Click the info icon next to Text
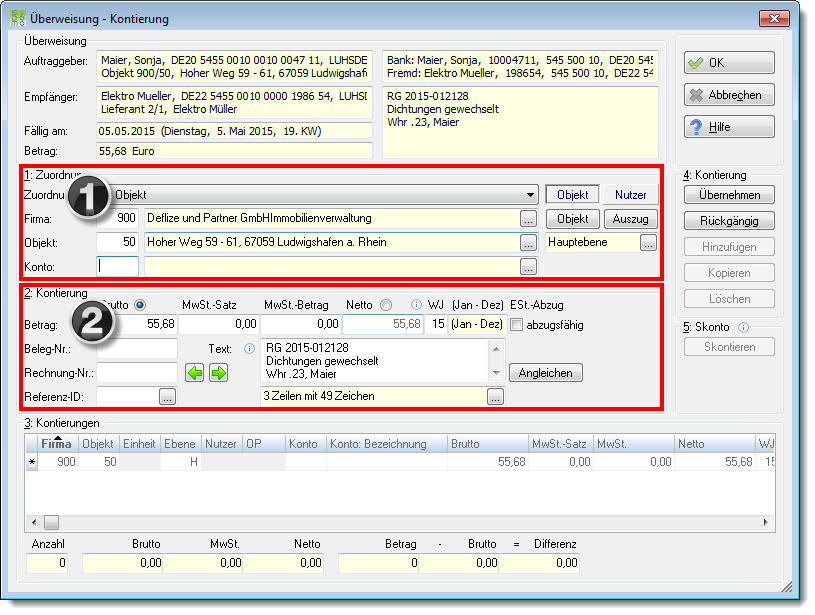Viewport: 815px width, 615px height. [x=249, y=349]
